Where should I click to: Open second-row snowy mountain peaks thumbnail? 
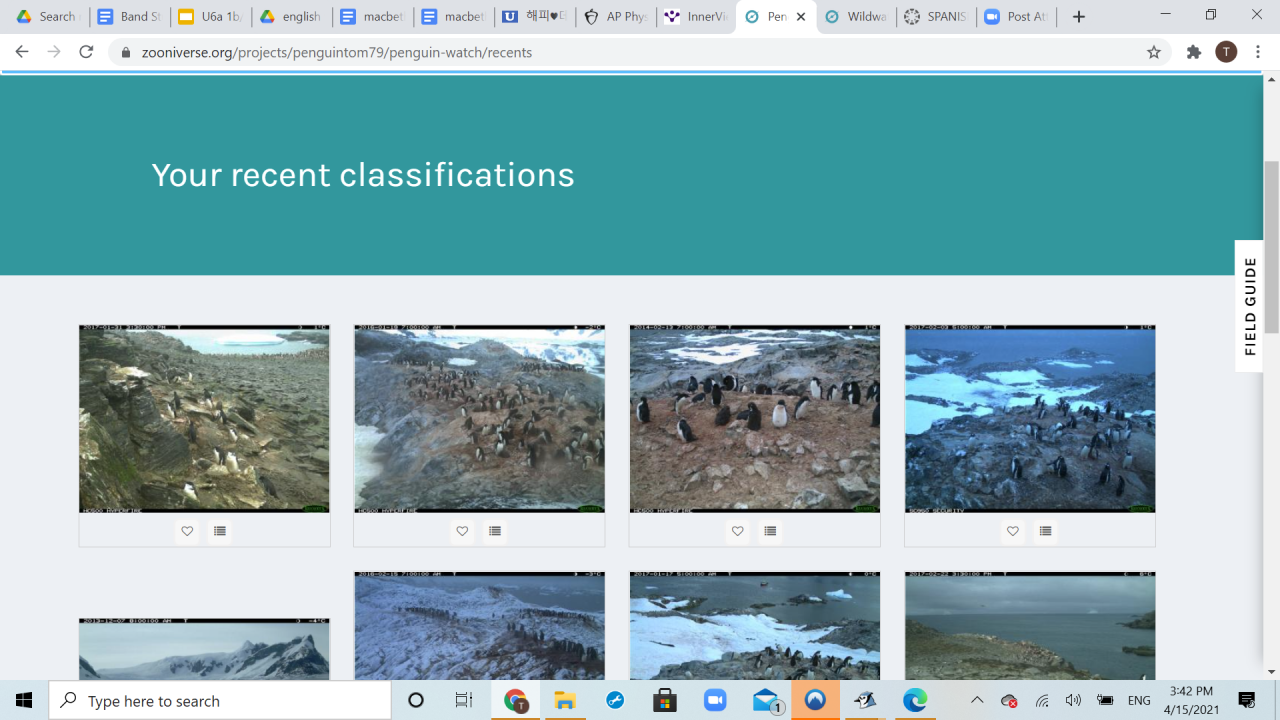[204, 649]
